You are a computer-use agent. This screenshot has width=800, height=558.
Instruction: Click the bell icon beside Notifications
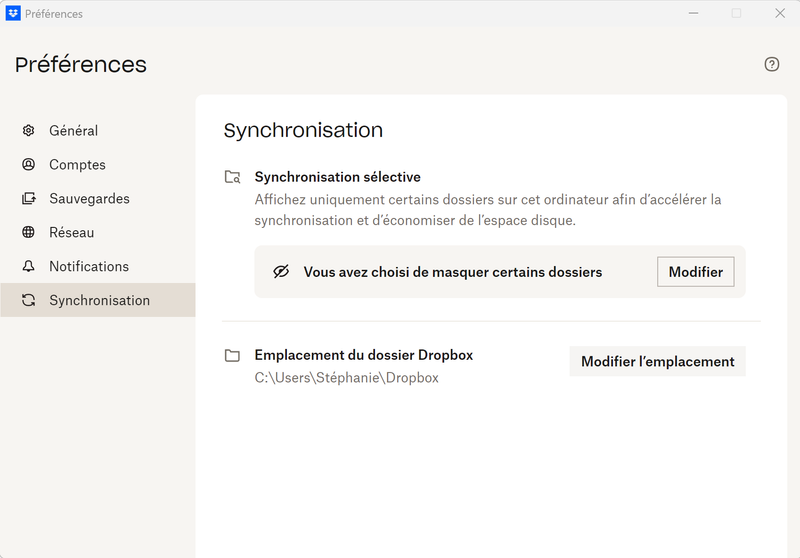[x=29, y=267]
